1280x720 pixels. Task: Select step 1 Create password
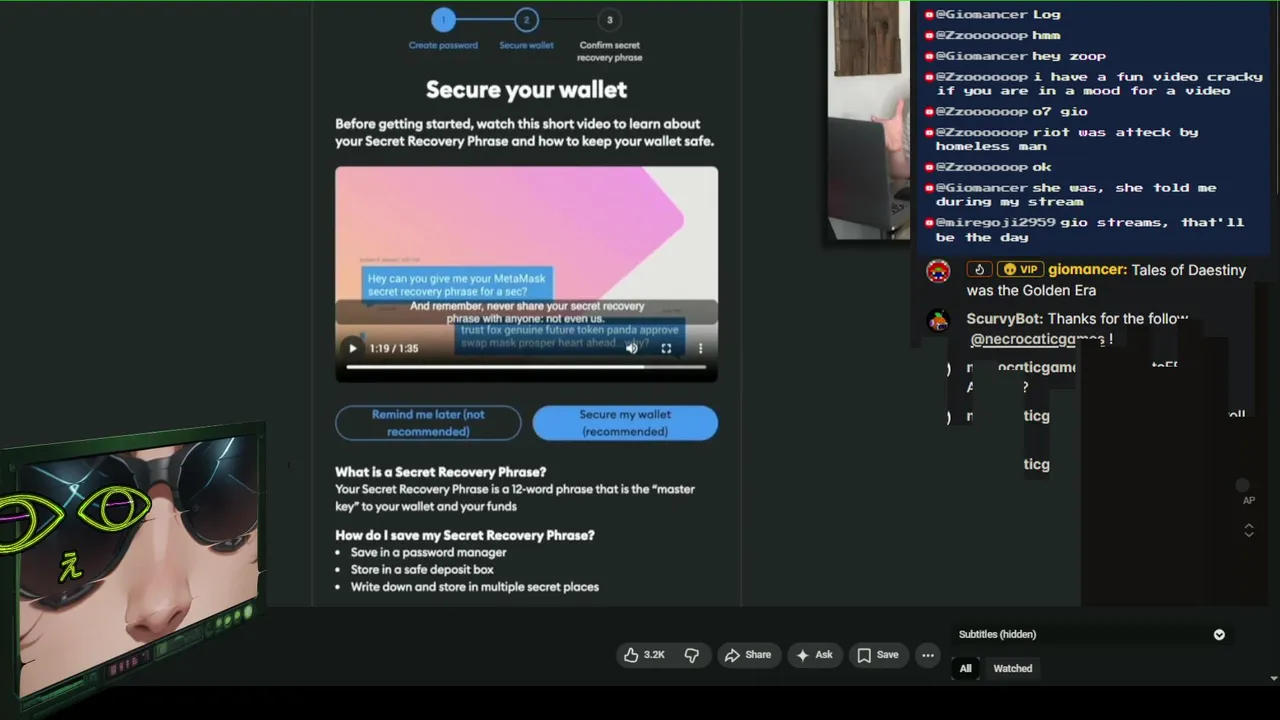coord(443,30)
